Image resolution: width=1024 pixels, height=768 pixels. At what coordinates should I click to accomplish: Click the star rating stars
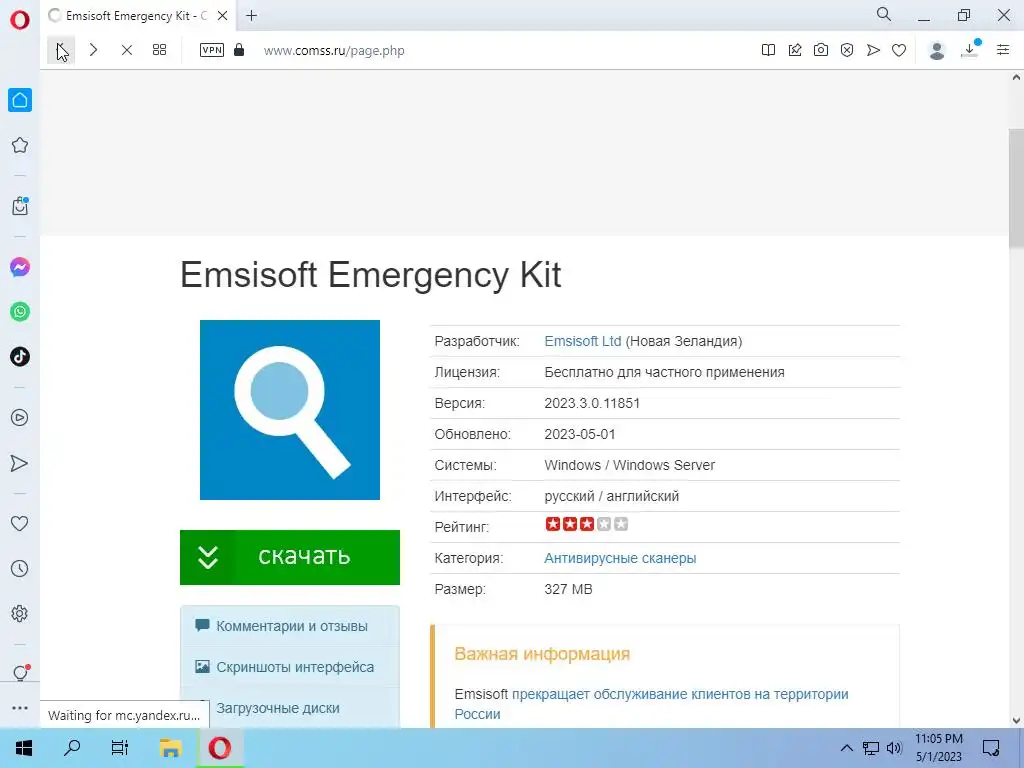586,524
